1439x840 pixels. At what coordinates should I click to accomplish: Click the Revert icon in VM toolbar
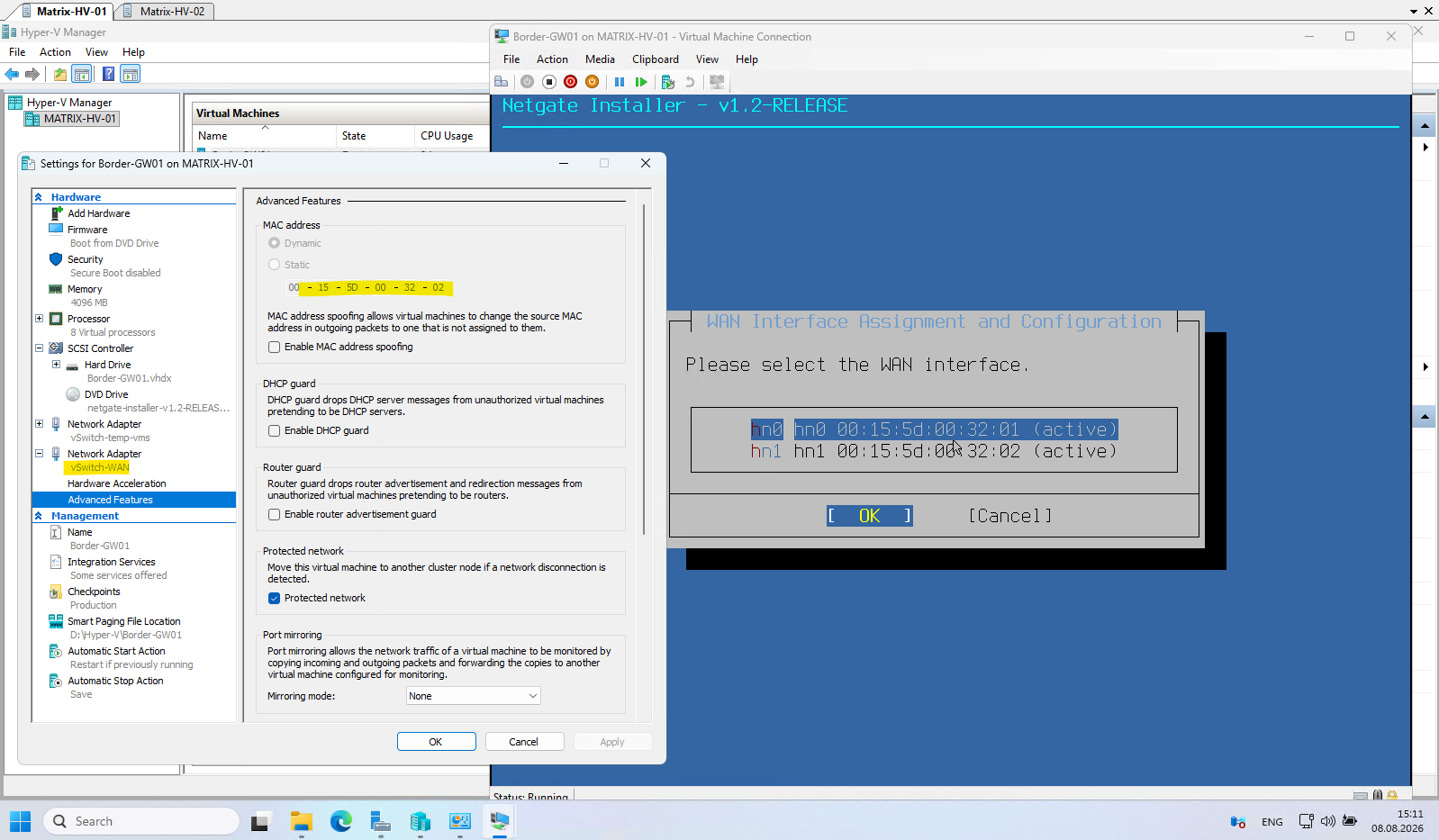tap(690, 82)
